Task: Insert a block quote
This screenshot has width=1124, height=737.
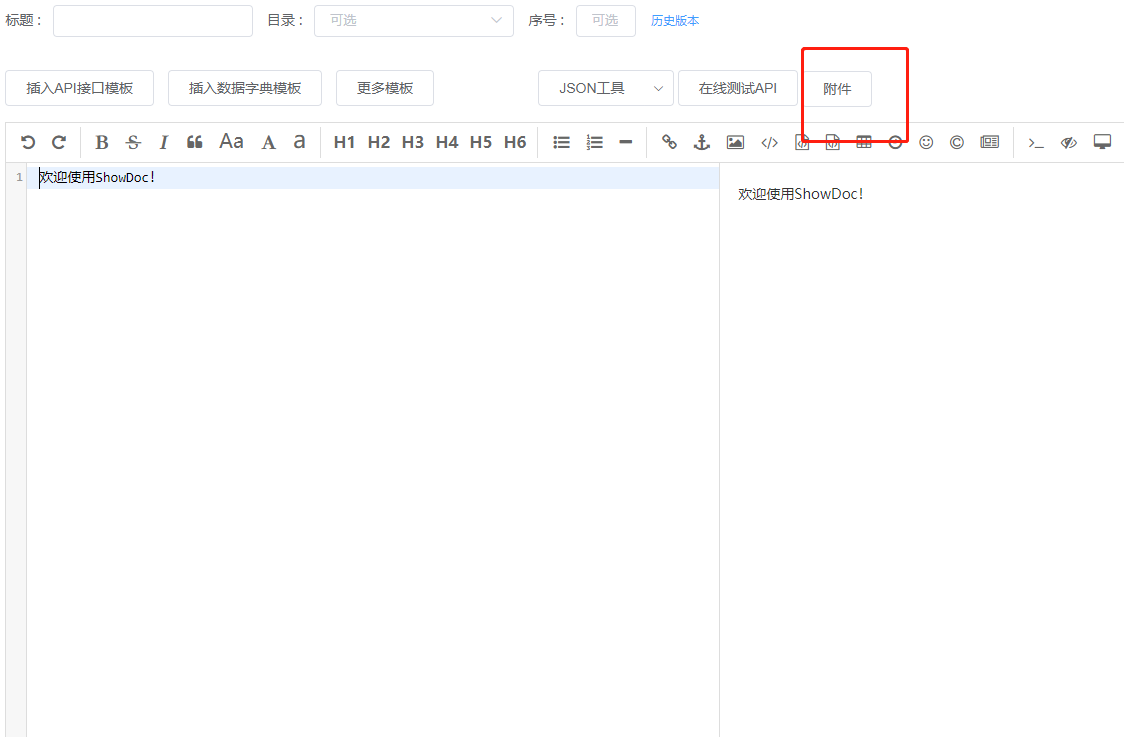Action: 194,142
